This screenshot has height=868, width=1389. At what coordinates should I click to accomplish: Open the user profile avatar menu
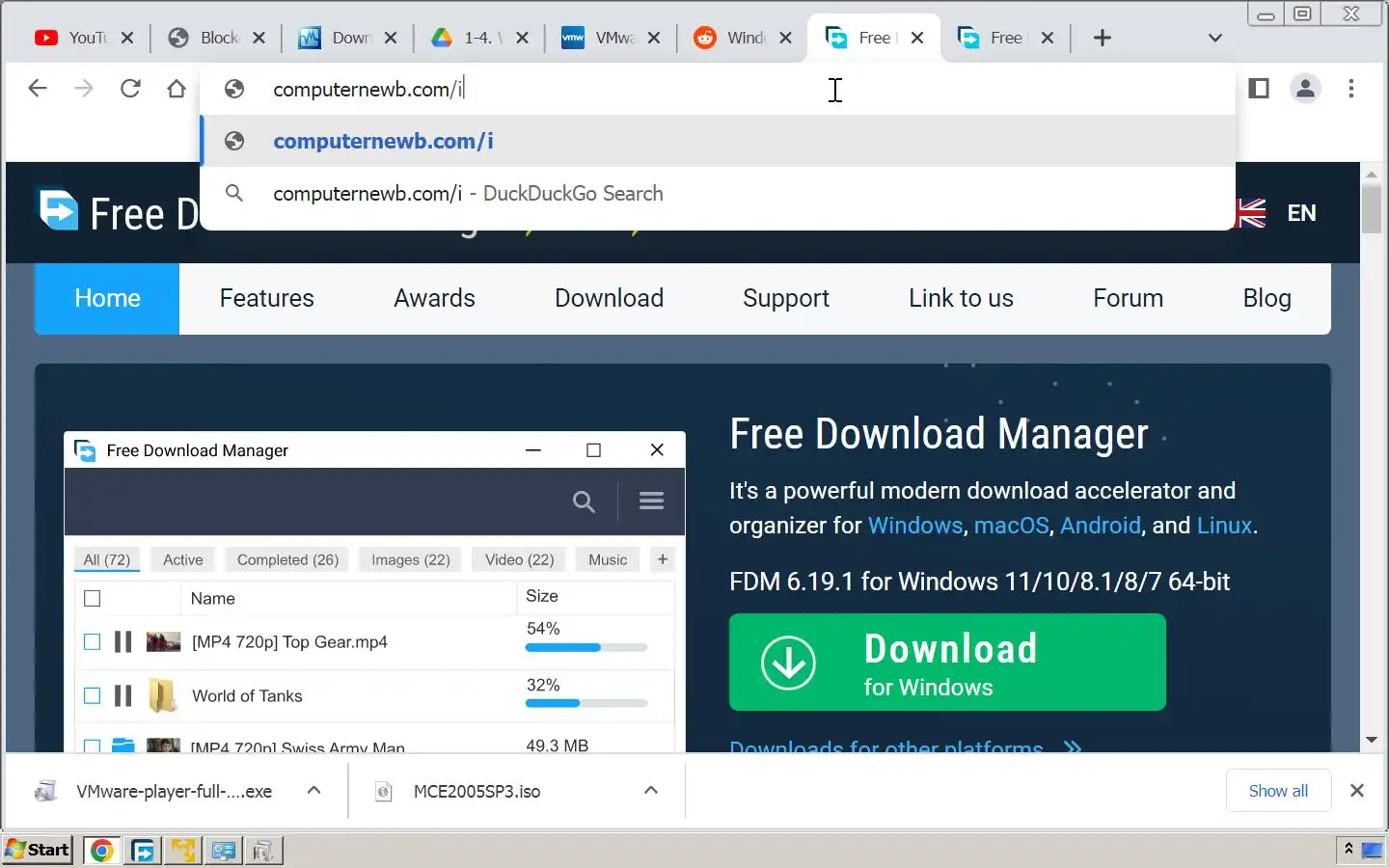click(x=1305, y=89)
